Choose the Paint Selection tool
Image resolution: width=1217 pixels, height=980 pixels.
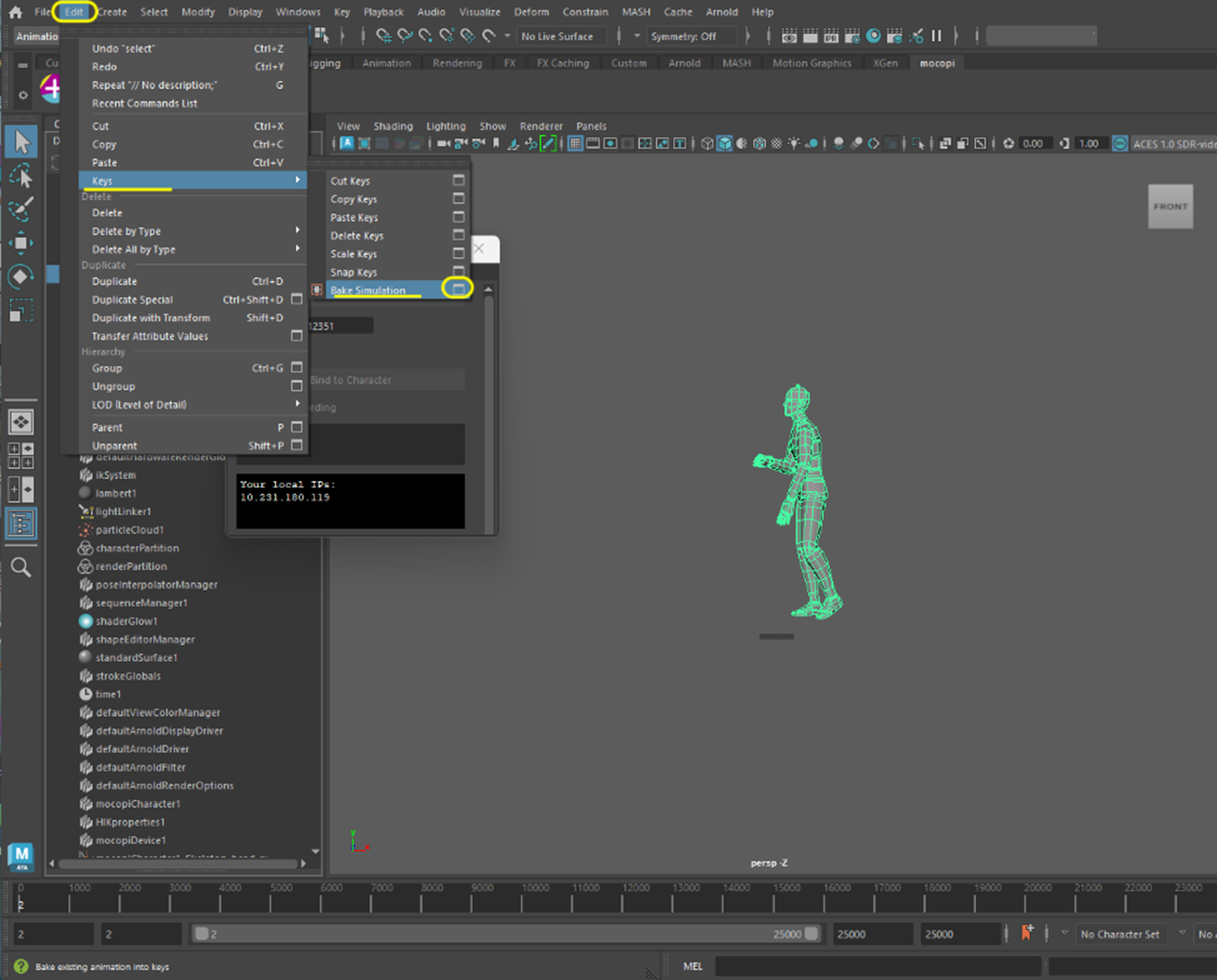[21, 209]
